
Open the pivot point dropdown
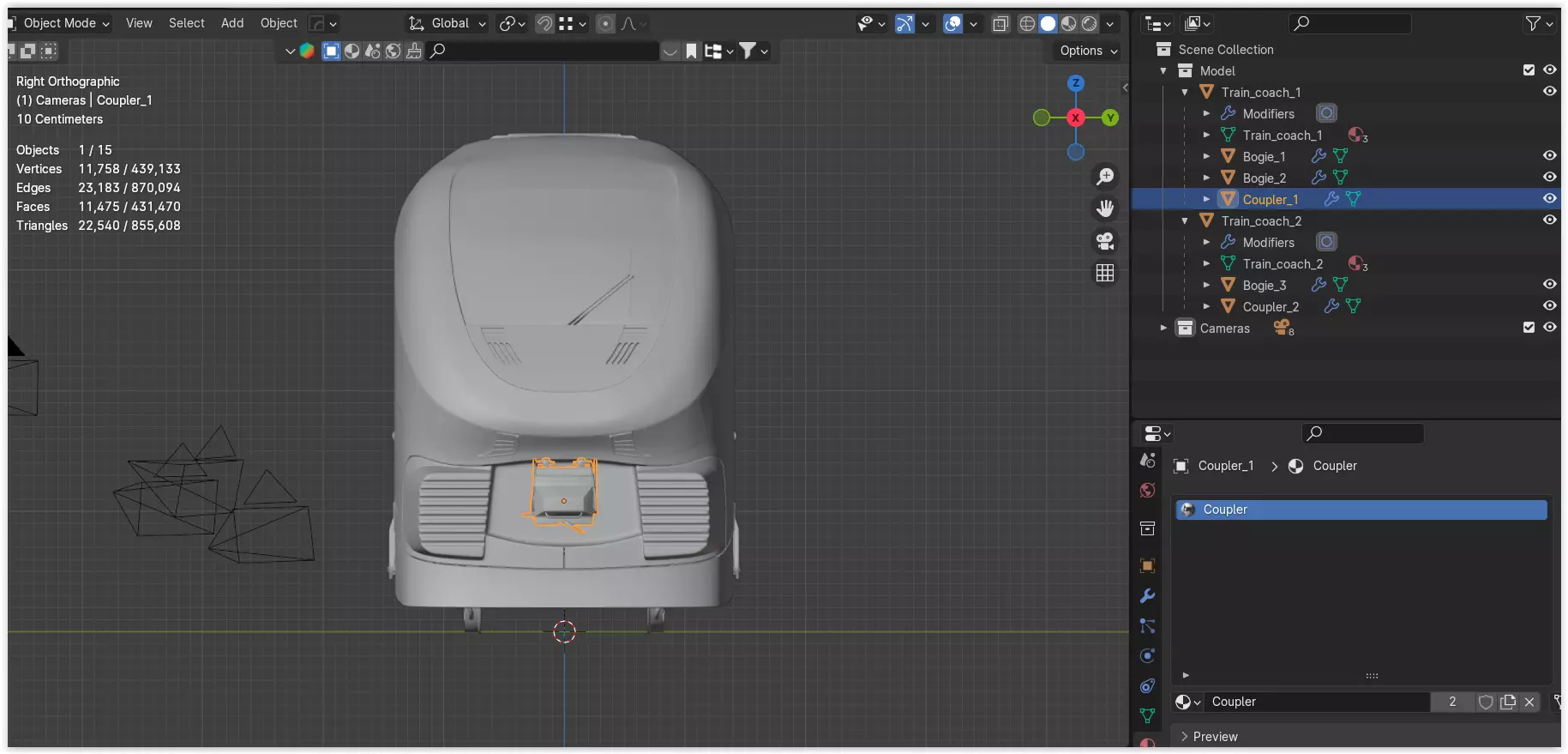(513, 24)
